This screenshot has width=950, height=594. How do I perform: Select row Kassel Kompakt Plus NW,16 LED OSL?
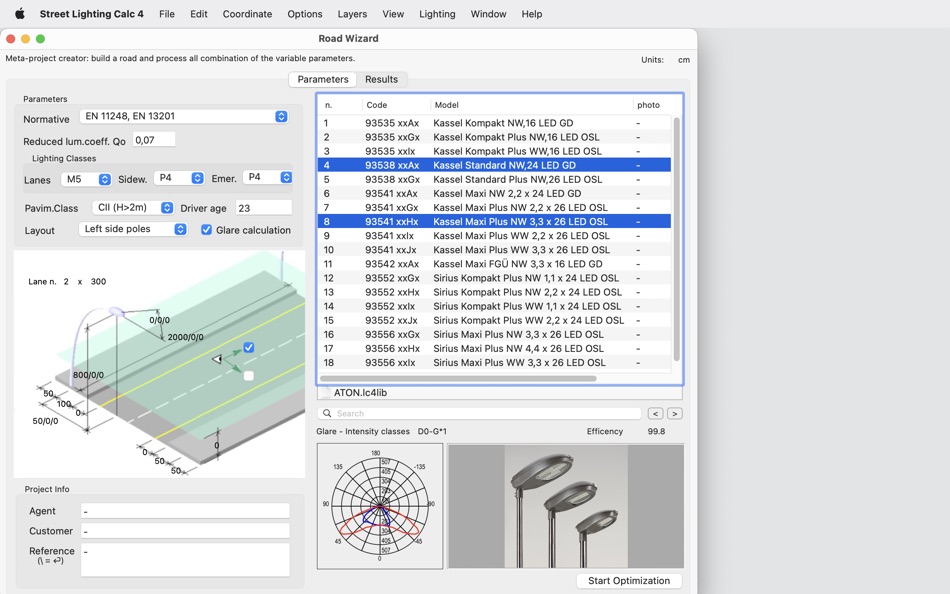click(494, 137)
